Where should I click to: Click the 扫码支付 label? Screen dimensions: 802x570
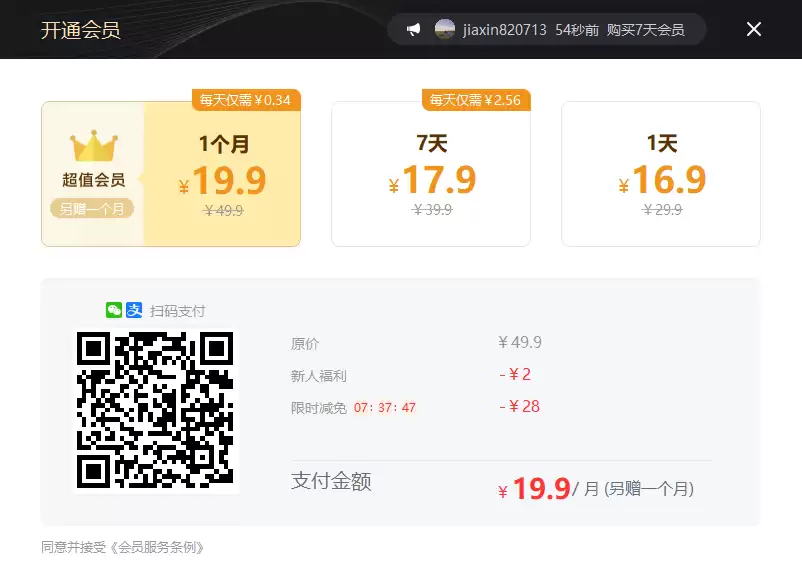point(177,311)
